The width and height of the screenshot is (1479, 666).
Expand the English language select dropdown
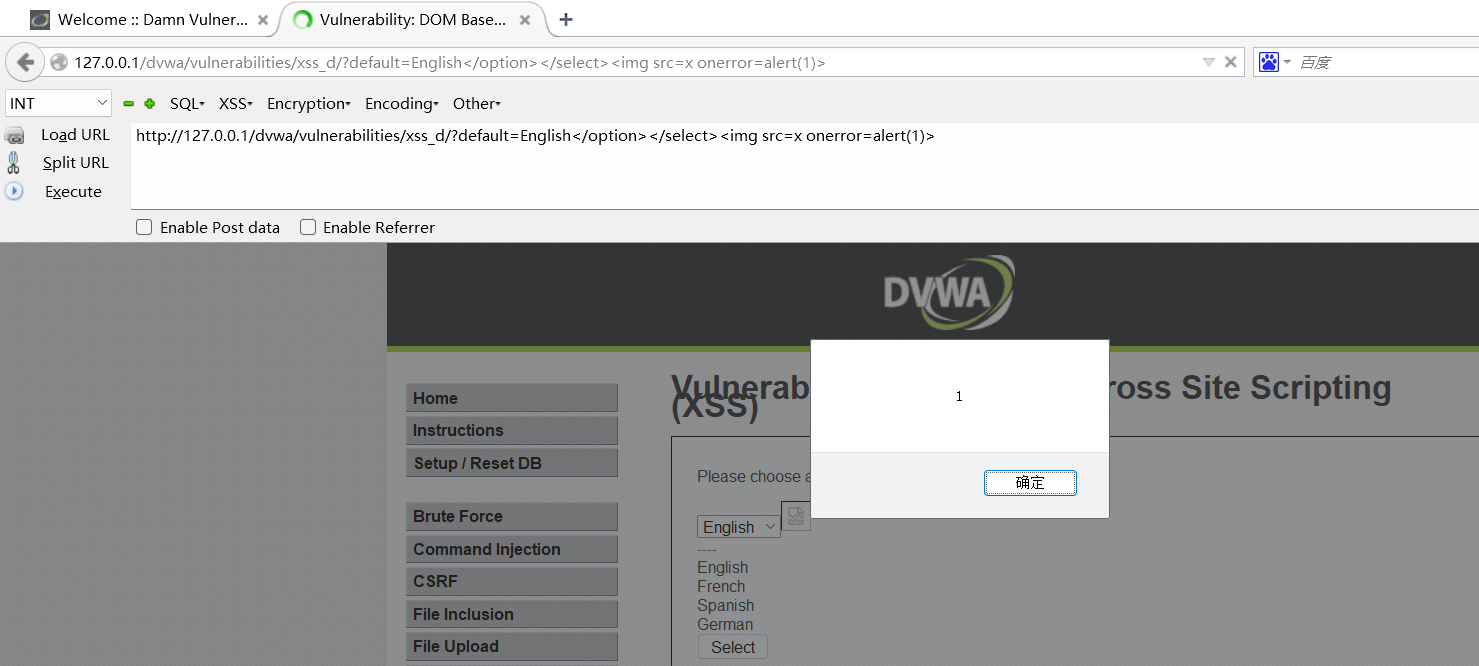pyautogui.click(x=739, y=527)
